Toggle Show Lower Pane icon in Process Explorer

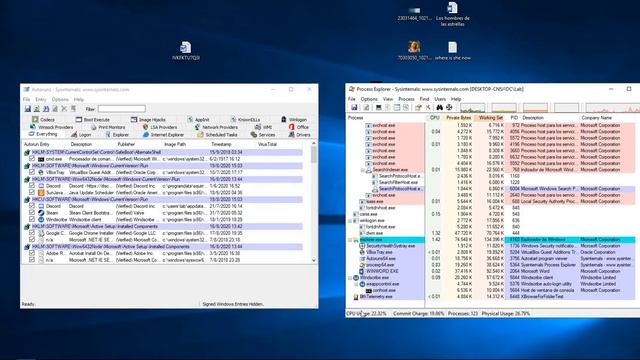pyautogui.click(x=397, y=107)
